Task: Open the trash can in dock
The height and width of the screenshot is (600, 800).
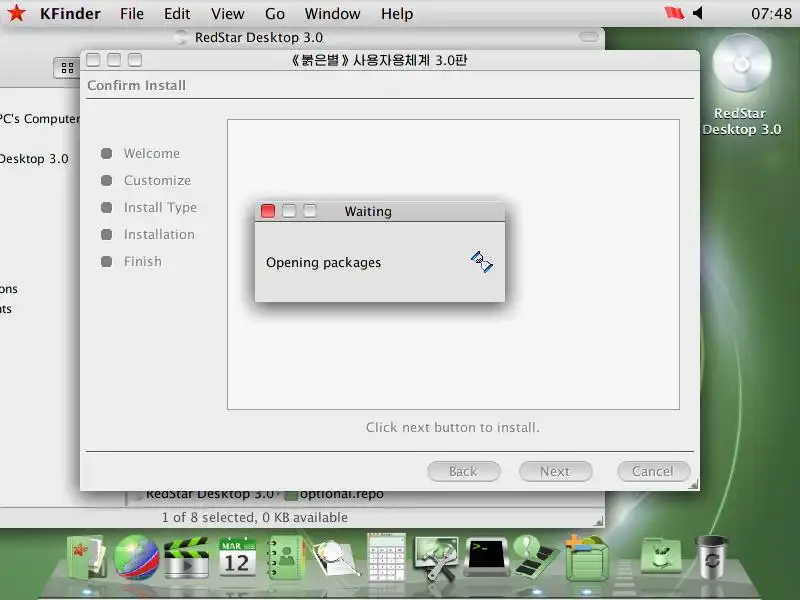Action: pyautogui.click(x=711, y=557)
